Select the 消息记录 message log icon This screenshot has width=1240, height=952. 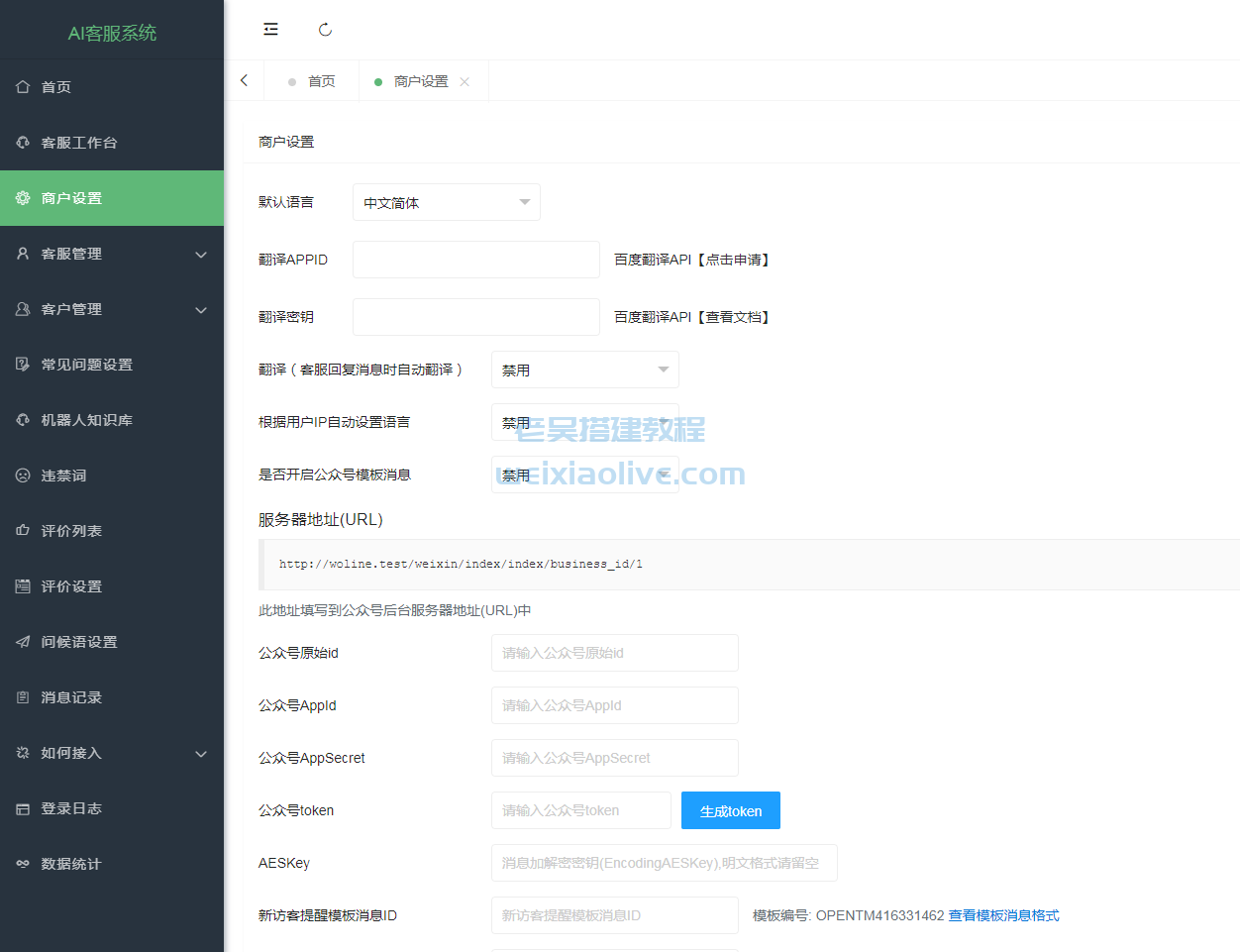click(22, 697)
